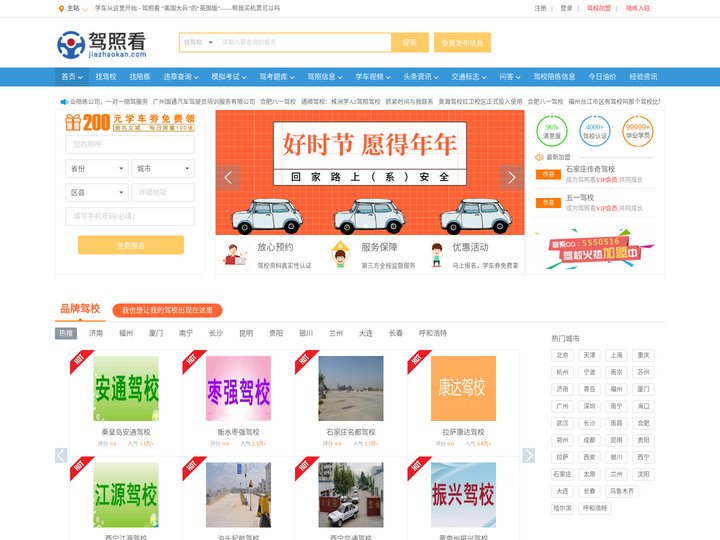Click 我也想让我的驾校出现在这里 button
Screen dimensions: 720x540
(167, 310)
